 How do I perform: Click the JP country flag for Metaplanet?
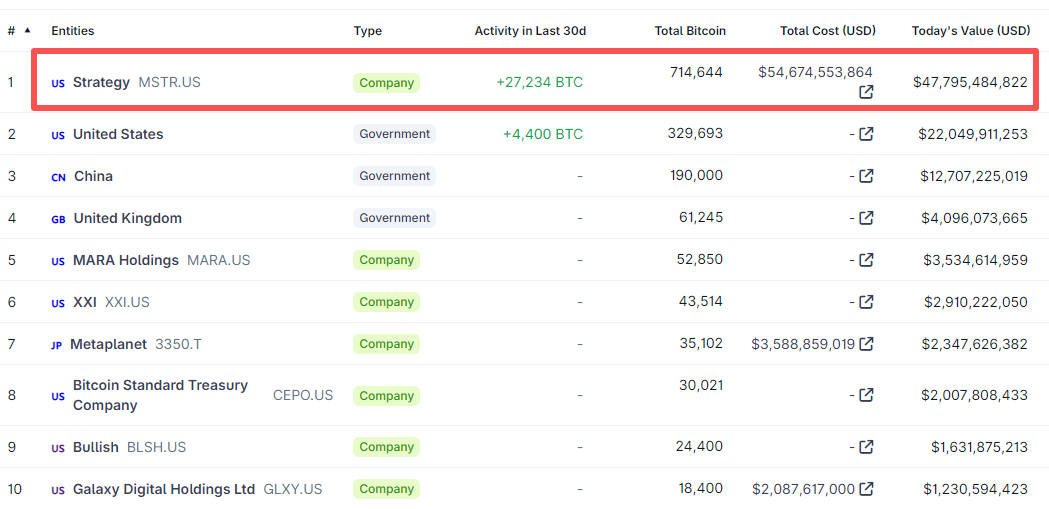pyautogui.click(x=56, y=346)
